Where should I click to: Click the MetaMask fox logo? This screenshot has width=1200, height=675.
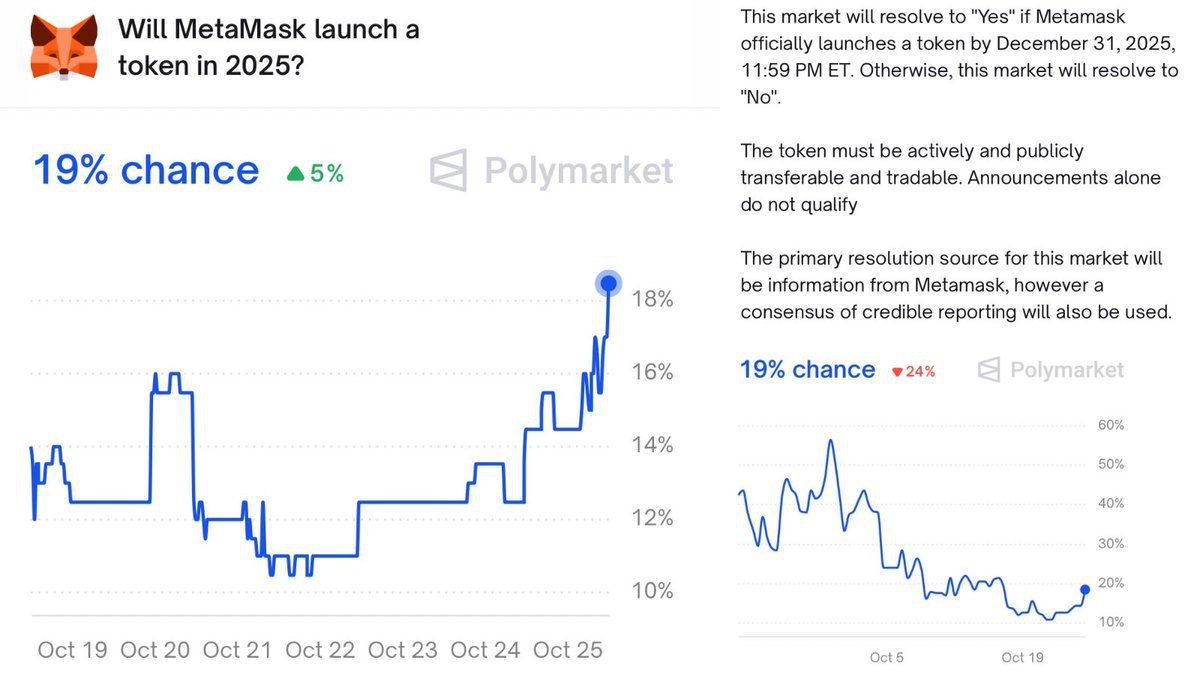[x=64, y=47]
